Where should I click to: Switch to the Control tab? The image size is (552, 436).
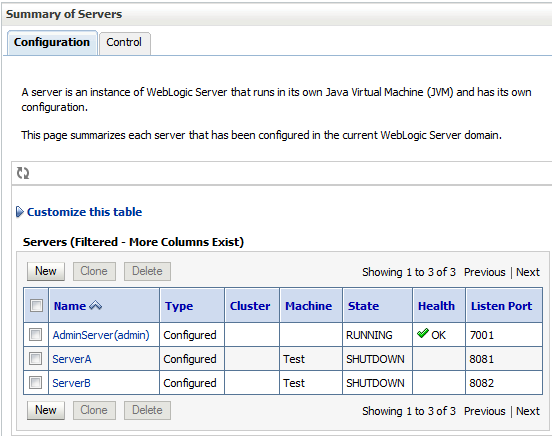(125, 43)
